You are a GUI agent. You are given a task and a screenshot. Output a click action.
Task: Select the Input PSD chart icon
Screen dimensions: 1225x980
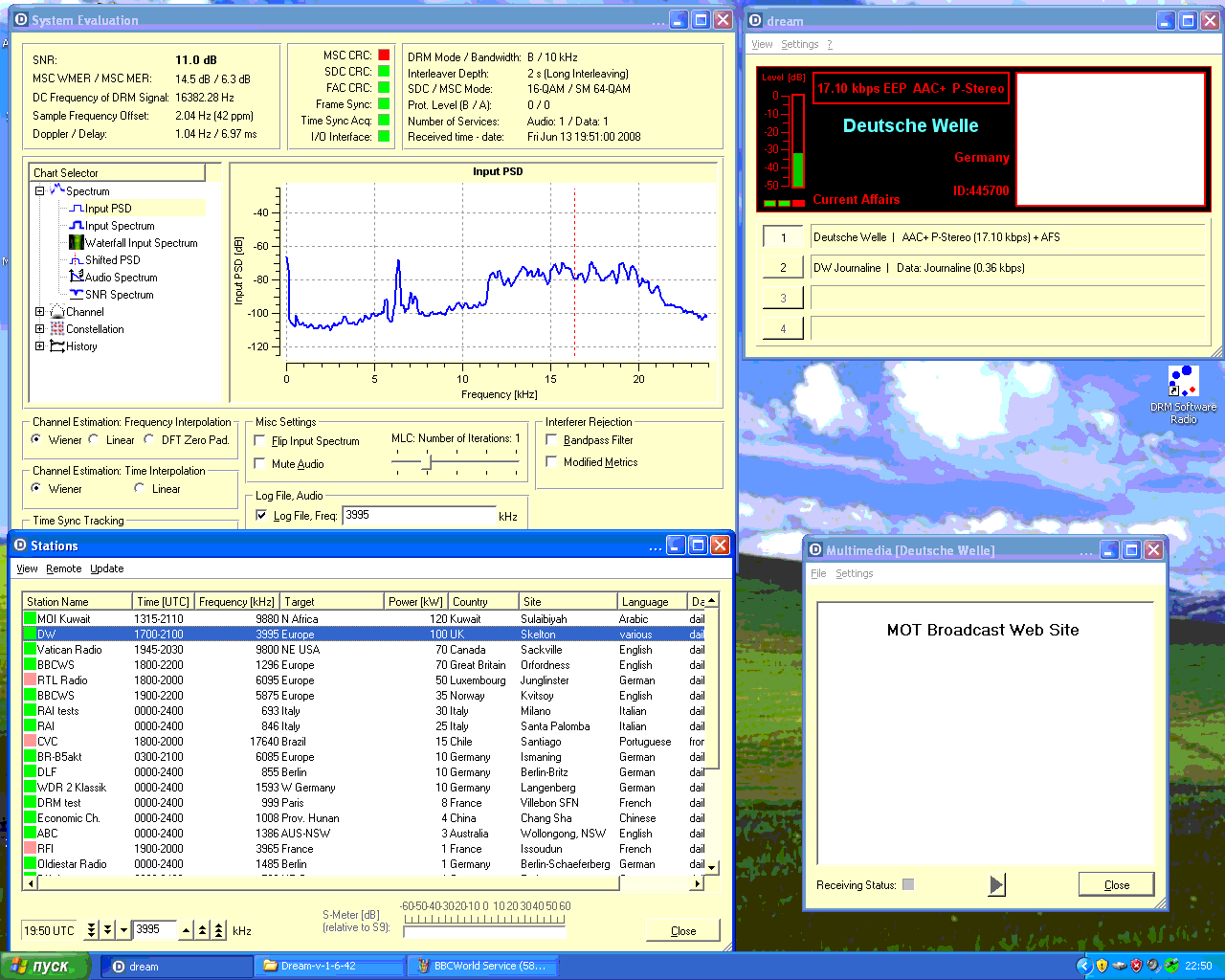77,208
